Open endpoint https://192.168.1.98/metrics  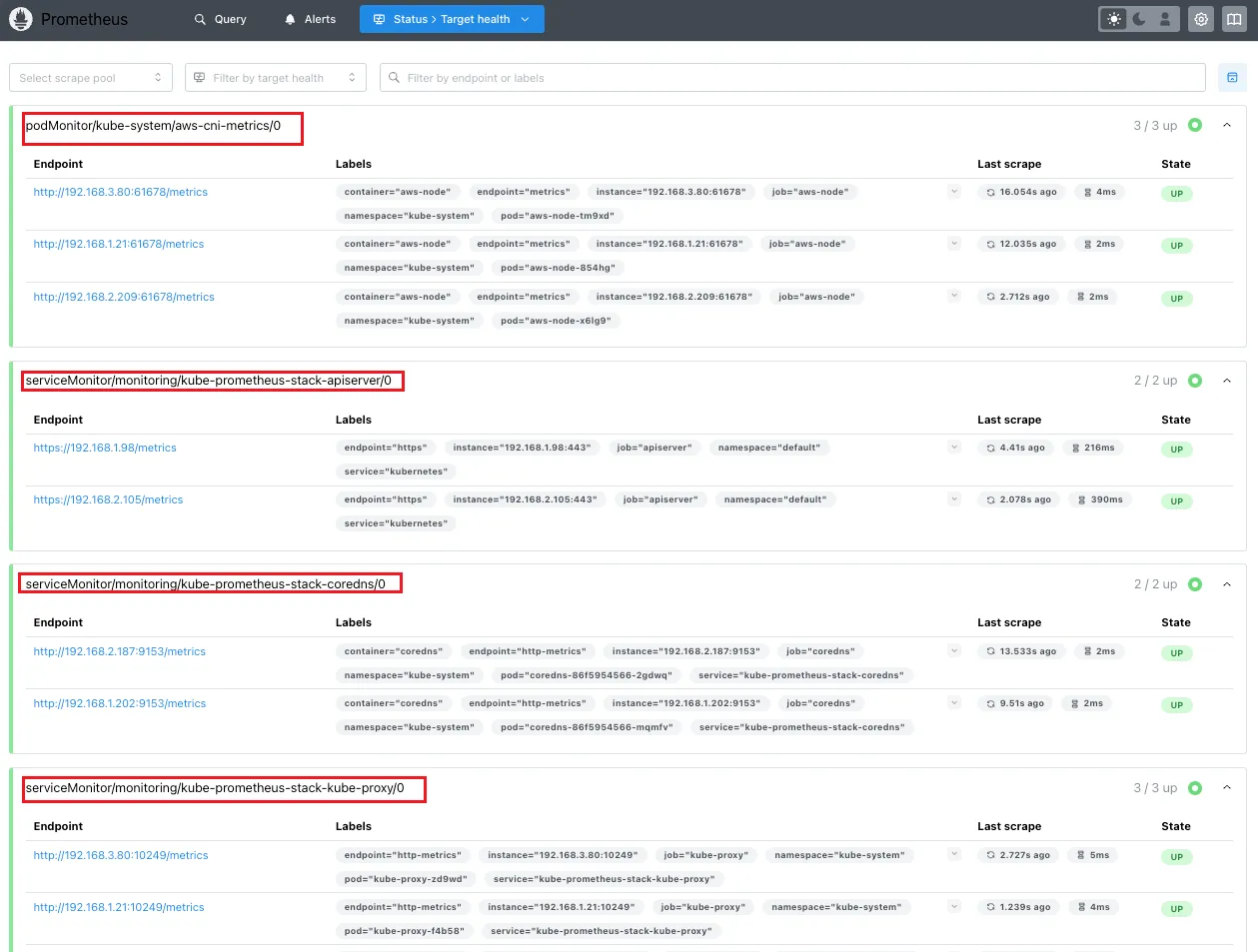point(105,448)
